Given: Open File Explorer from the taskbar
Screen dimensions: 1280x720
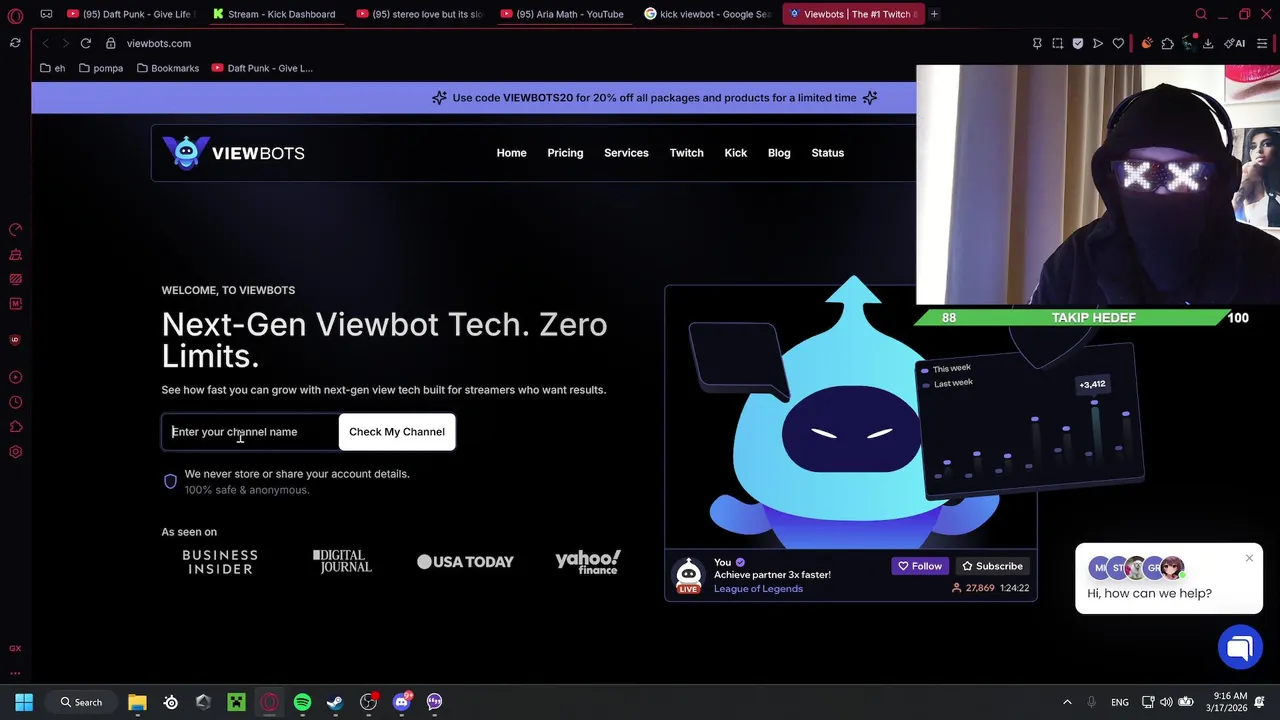Looking at the screenshot, I should click(137, 702).
